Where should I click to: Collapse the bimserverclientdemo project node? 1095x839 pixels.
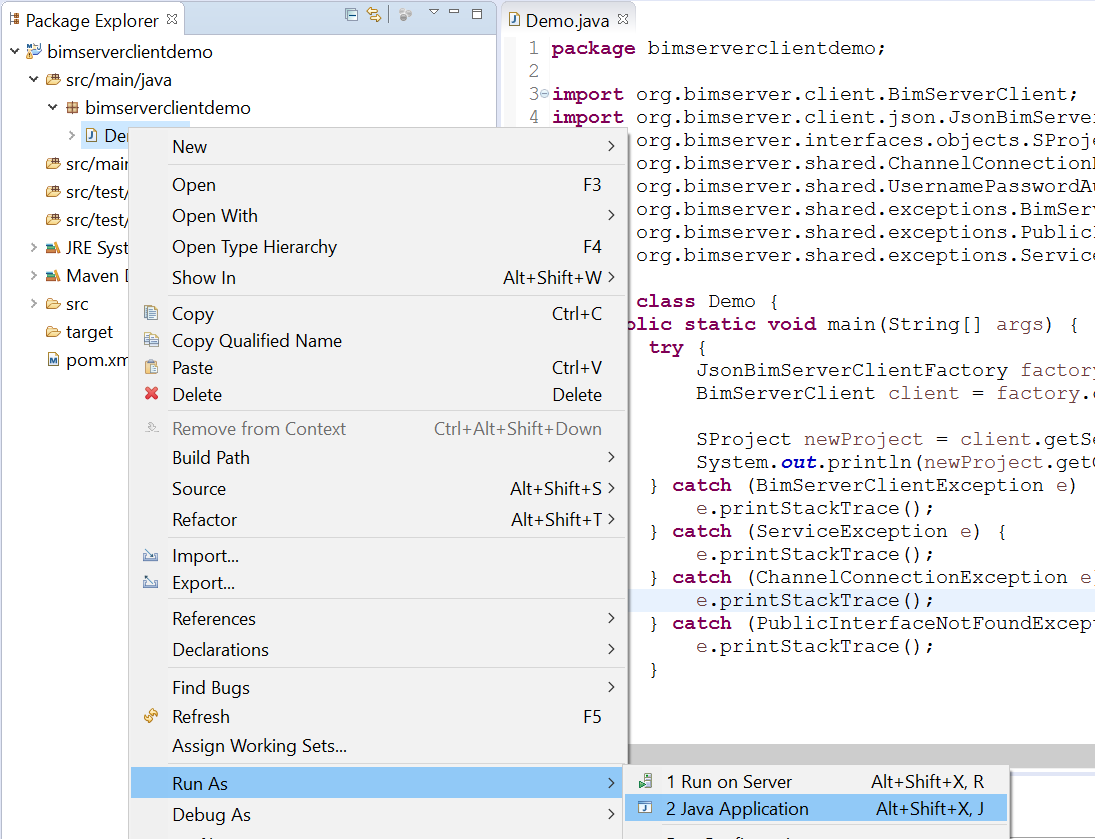coord(14,52)
